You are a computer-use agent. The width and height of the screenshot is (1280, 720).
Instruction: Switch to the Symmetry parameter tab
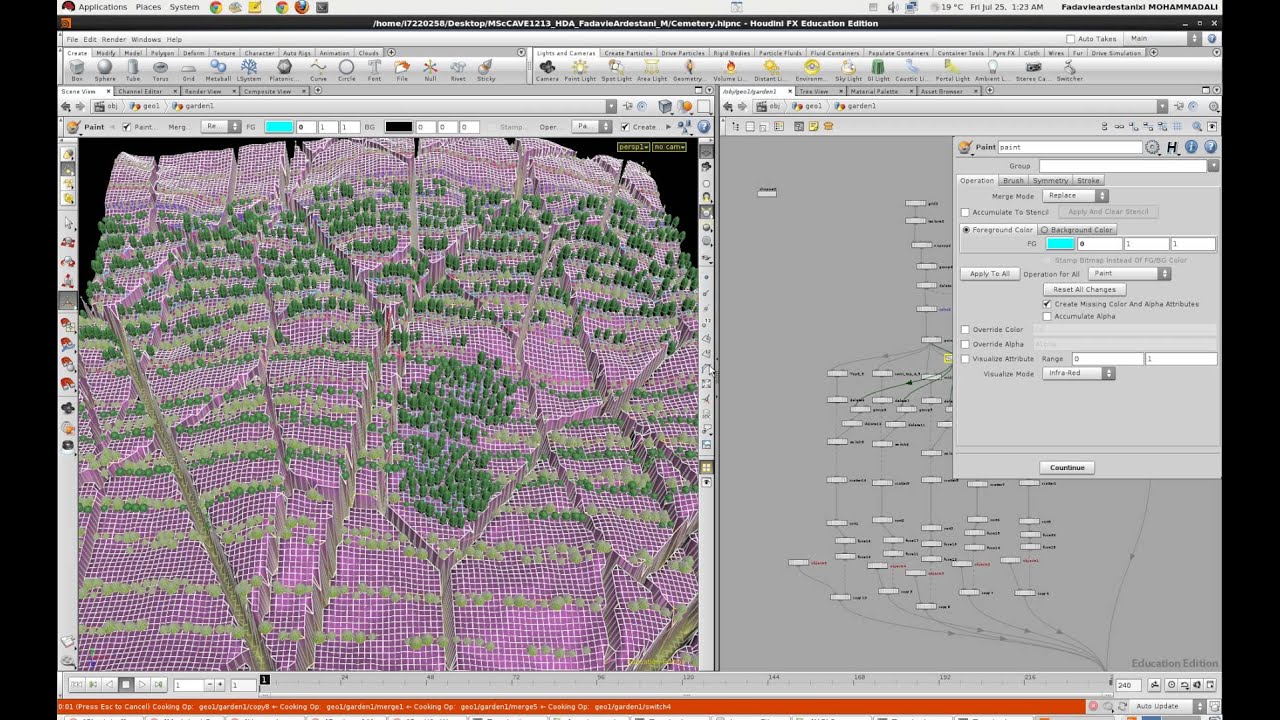coord(1050,181)
